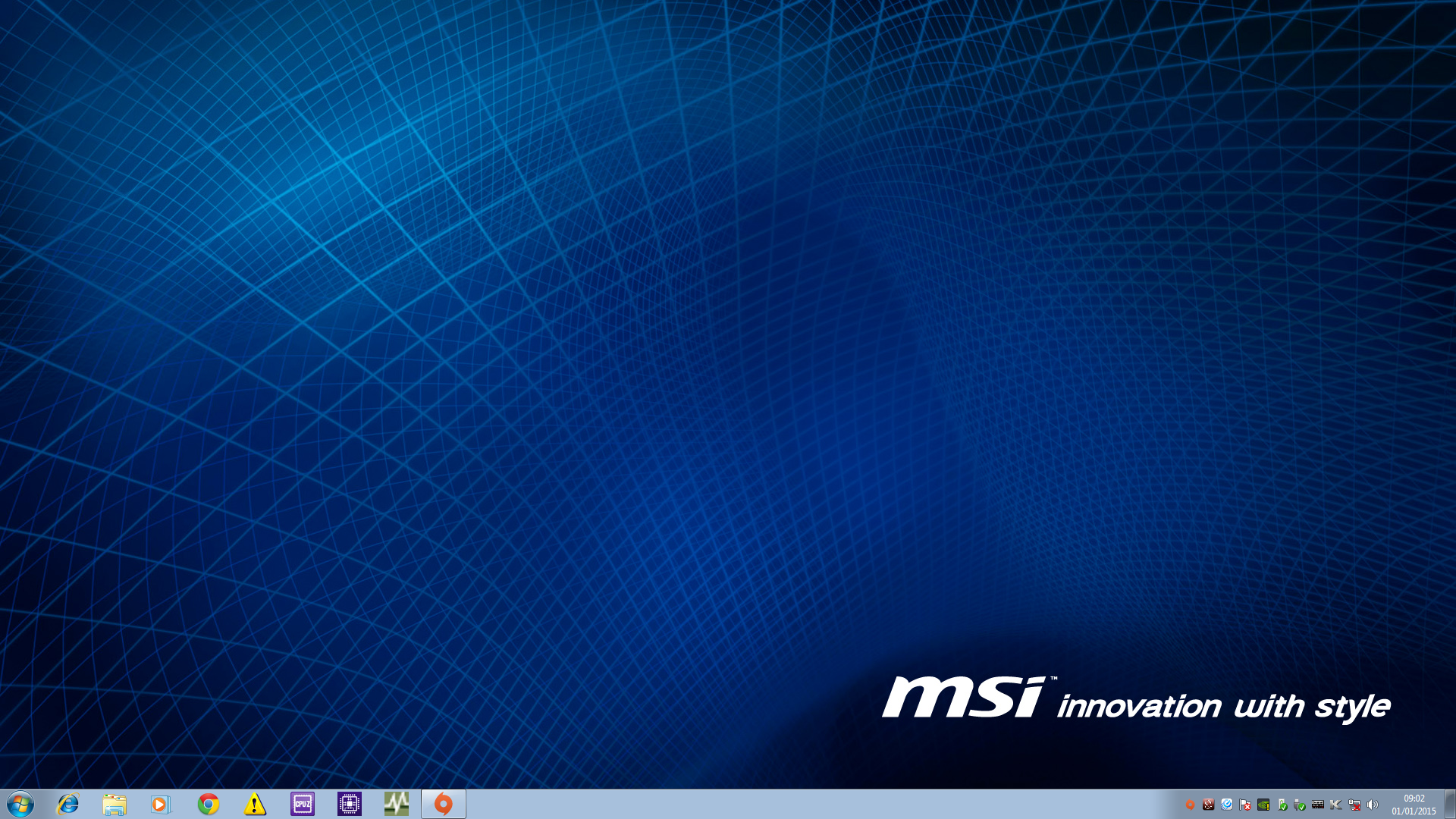
Task: Launch Internet Explorer from the taskbar
Action: [x=68, y=804]
